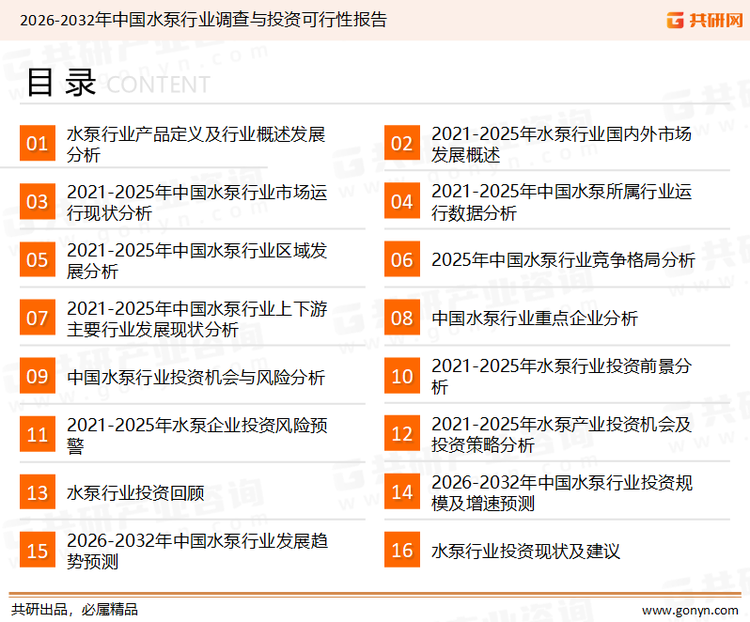Open chapter 2021-2025年水泵企业投资风险预警
Image resolution: width=750 pixels, height=622 pixels.
tap(197, 435)
